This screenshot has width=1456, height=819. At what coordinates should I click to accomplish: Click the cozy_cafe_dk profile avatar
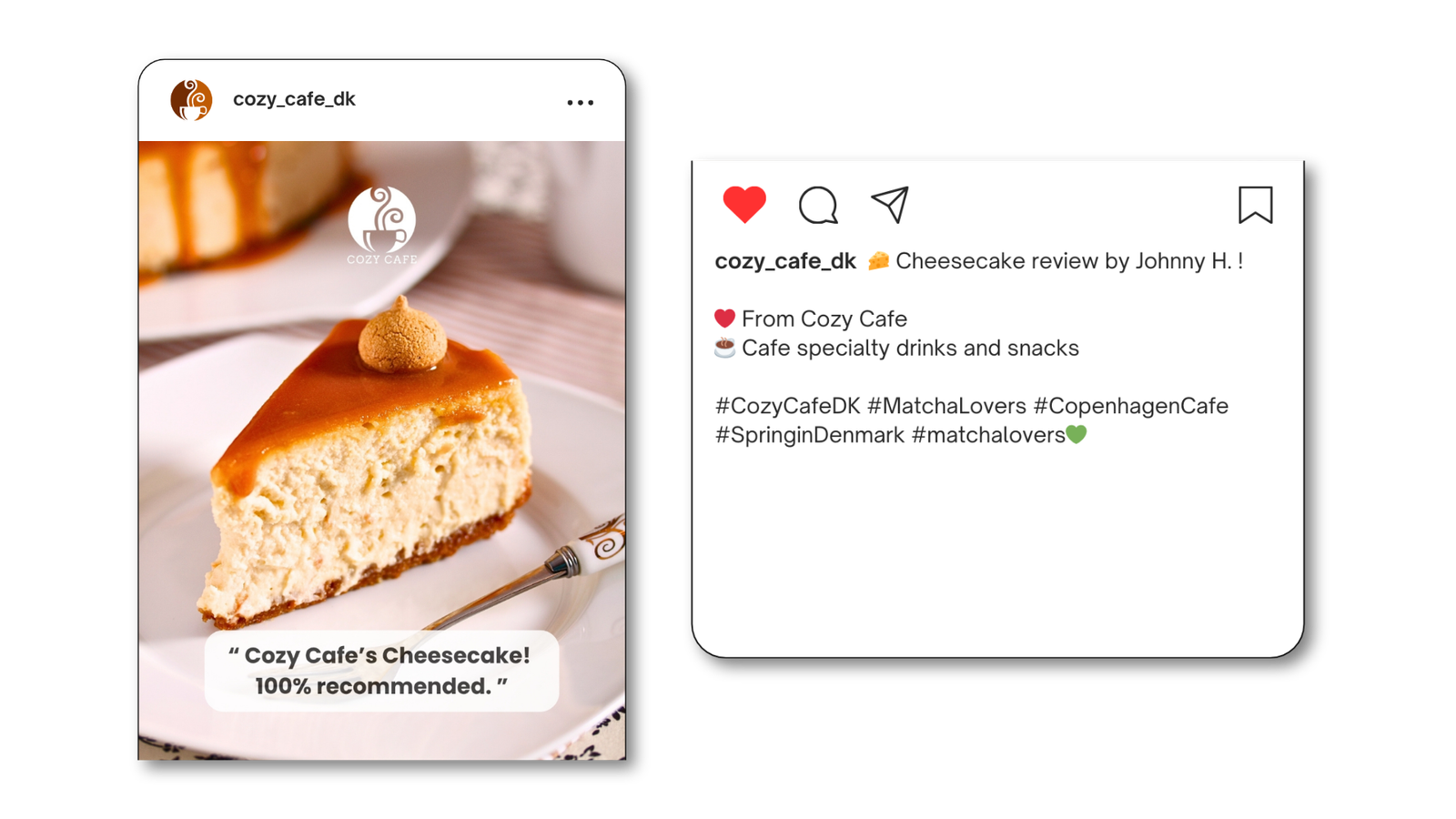[x=191, y=100]
